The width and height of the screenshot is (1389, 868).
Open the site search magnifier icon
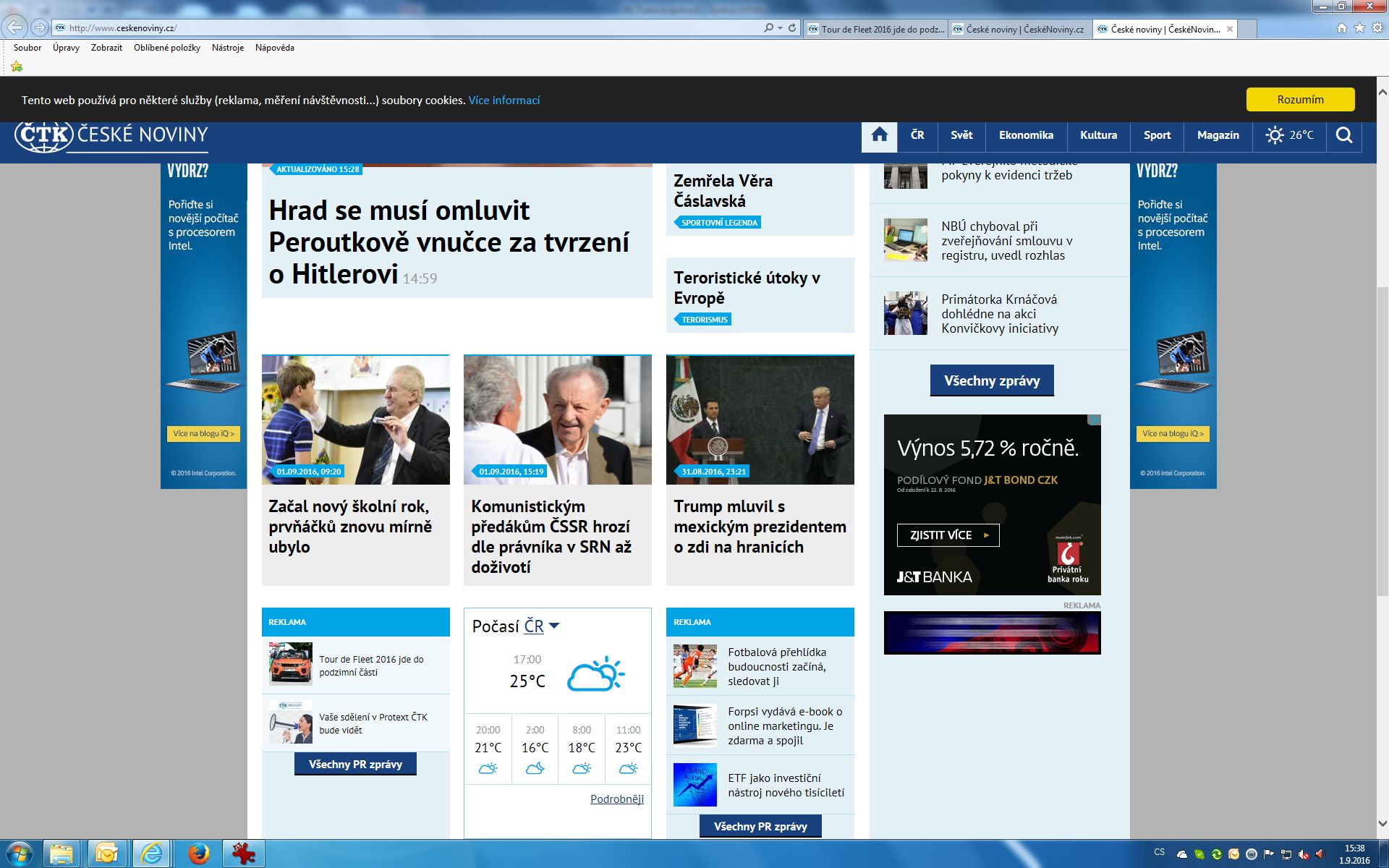(1344, 135)
